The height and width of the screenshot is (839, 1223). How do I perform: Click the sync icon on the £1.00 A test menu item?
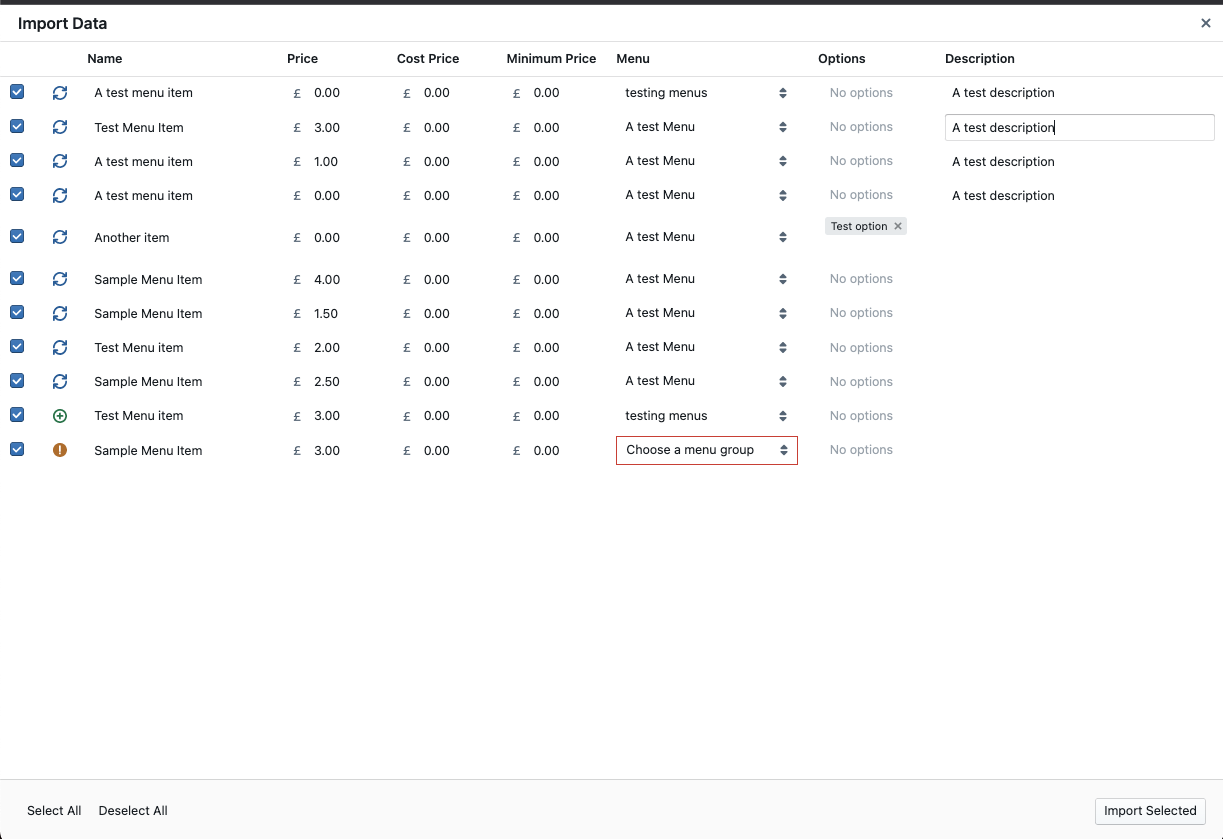(60, 161)
